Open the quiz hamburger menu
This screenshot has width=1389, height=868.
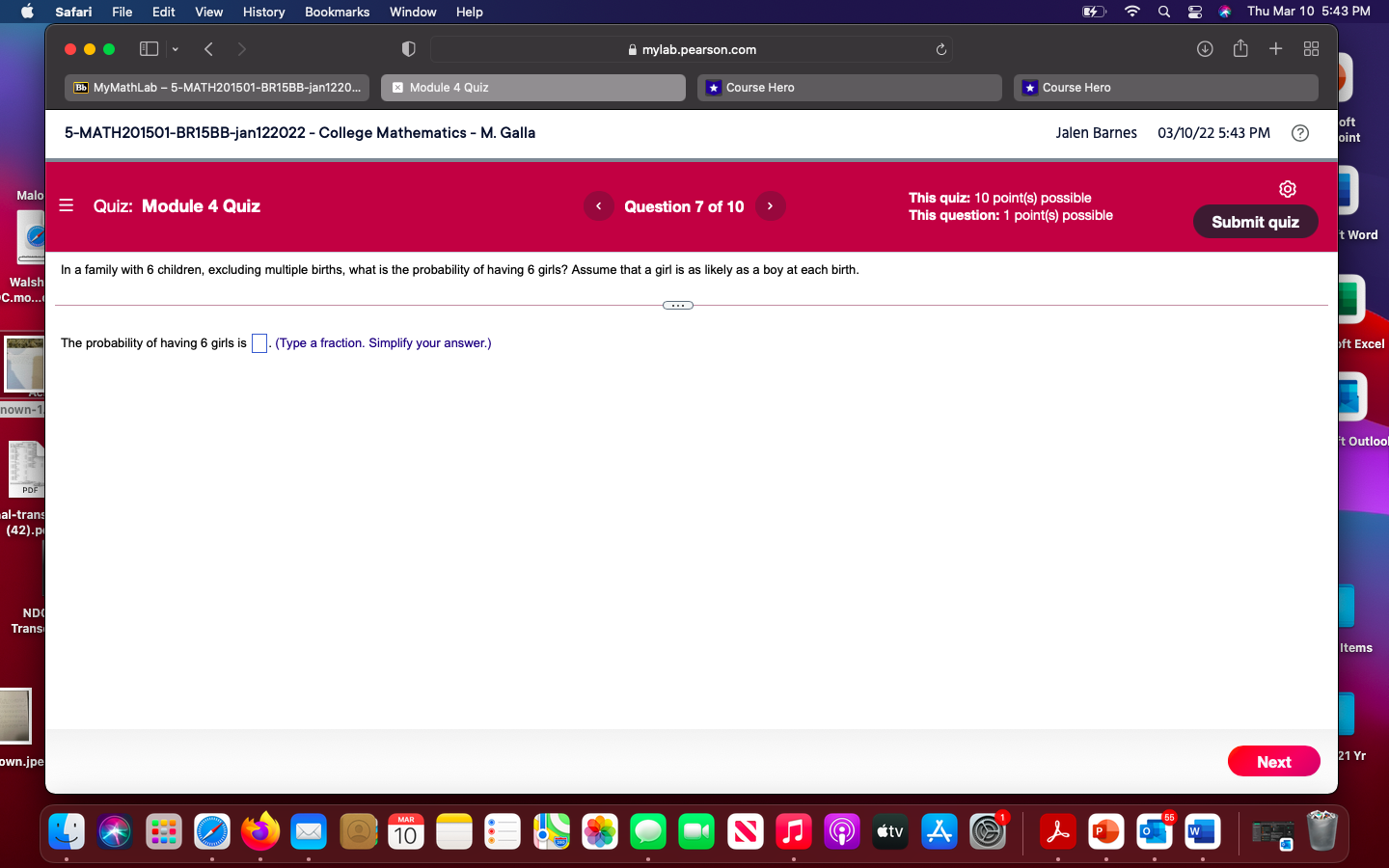click(66, 205)
